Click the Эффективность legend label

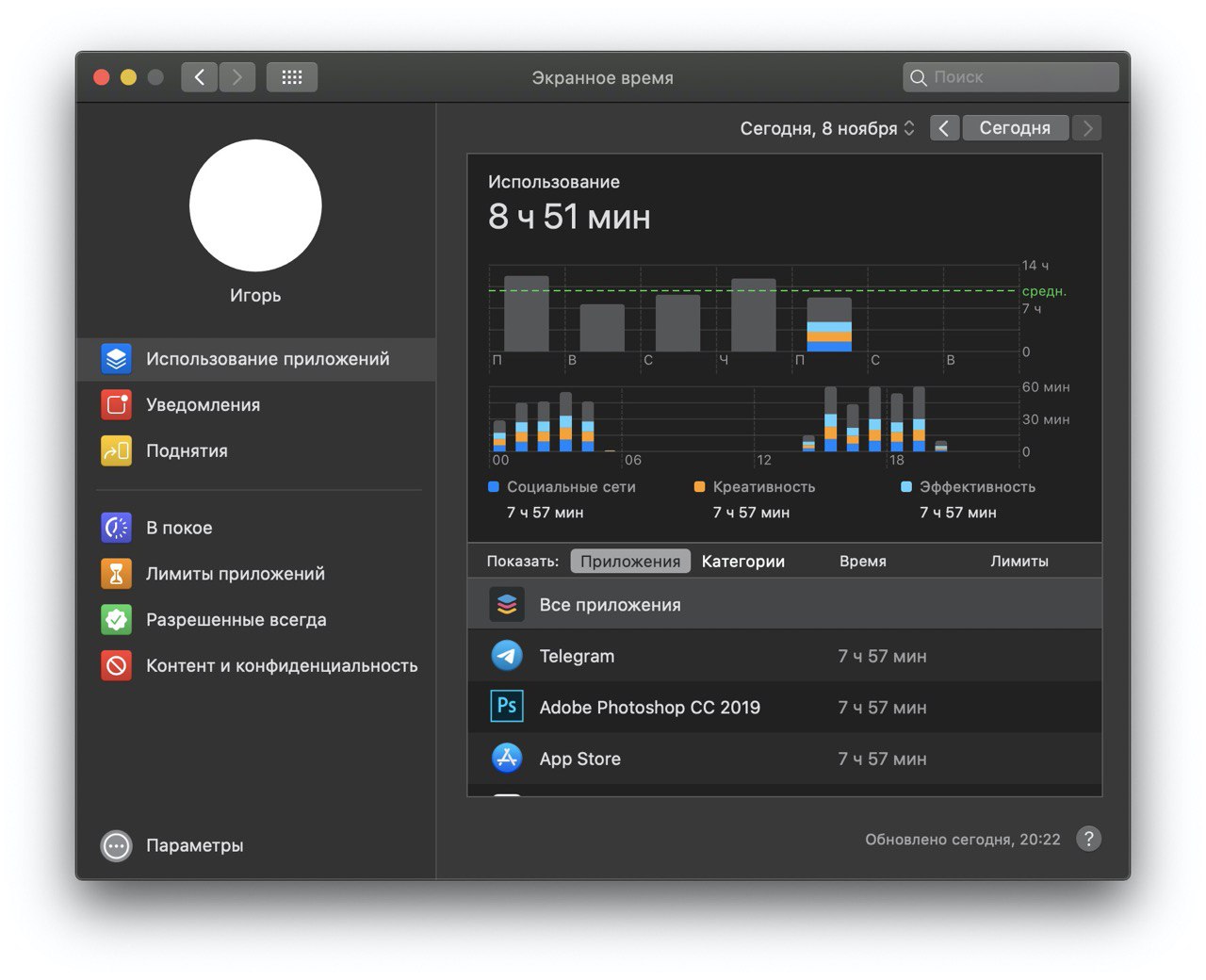coord(977,487)
